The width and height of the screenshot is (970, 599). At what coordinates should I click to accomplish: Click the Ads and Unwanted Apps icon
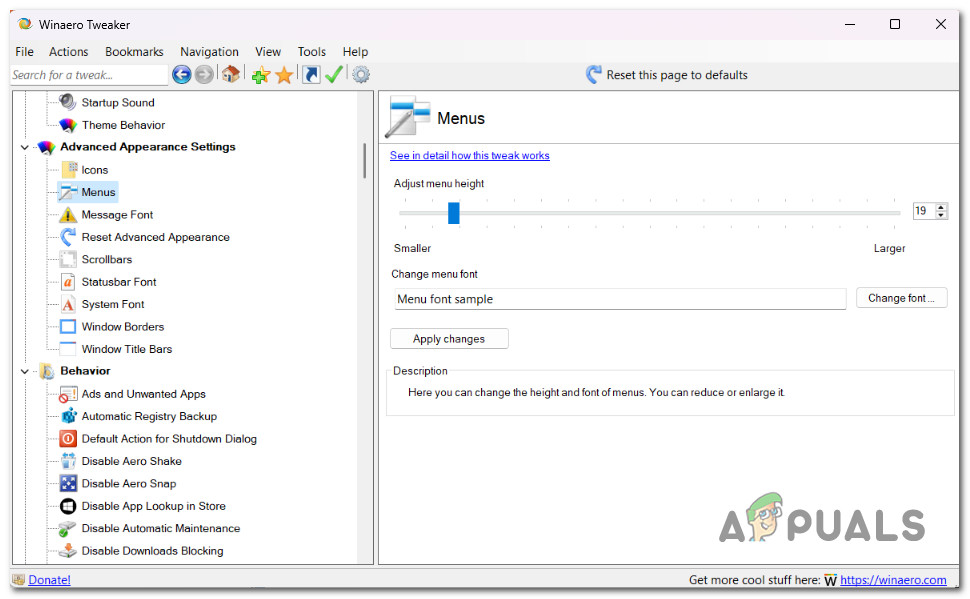68,394
